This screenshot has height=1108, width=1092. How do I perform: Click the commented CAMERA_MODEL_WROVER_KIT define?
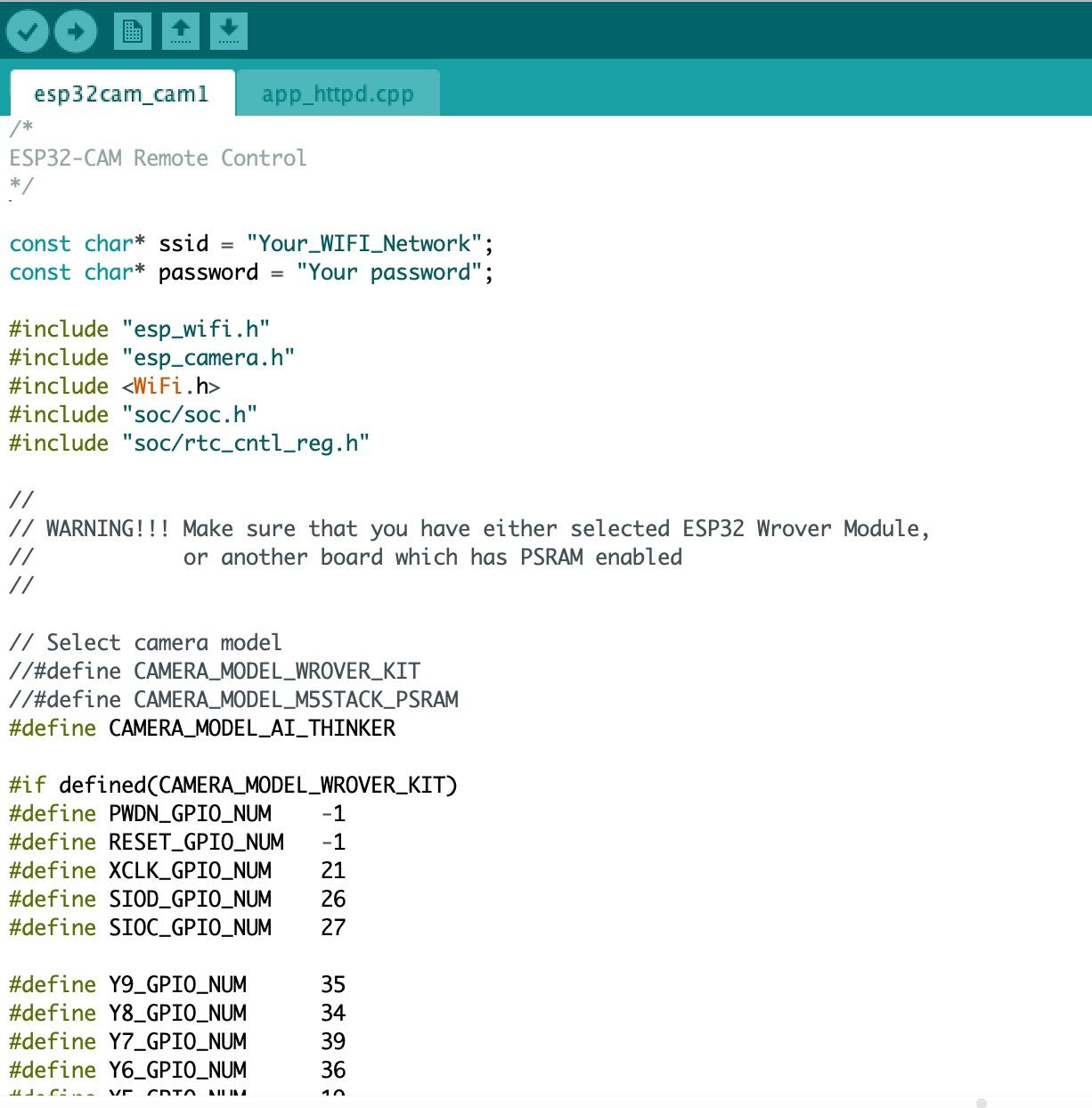pos(215,671)
